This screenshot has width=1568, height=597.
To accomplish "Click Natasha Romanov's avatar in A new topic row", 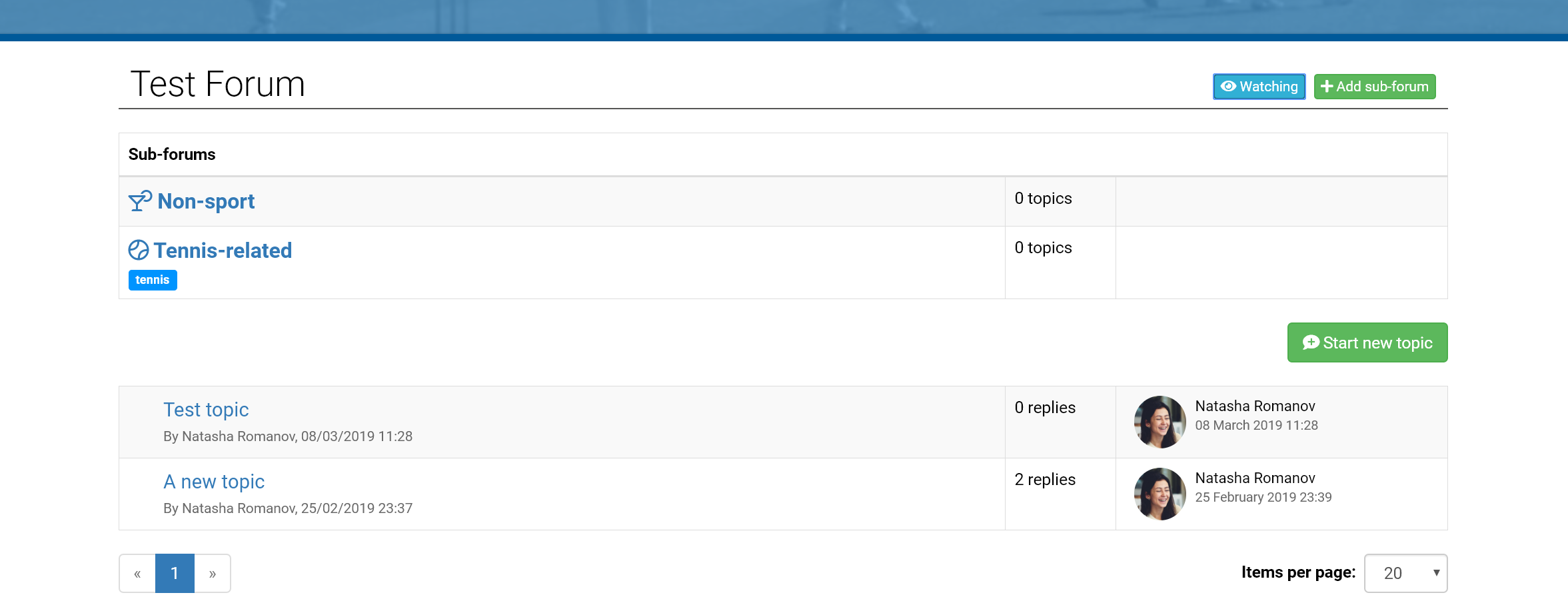I will coord(1160,494).
